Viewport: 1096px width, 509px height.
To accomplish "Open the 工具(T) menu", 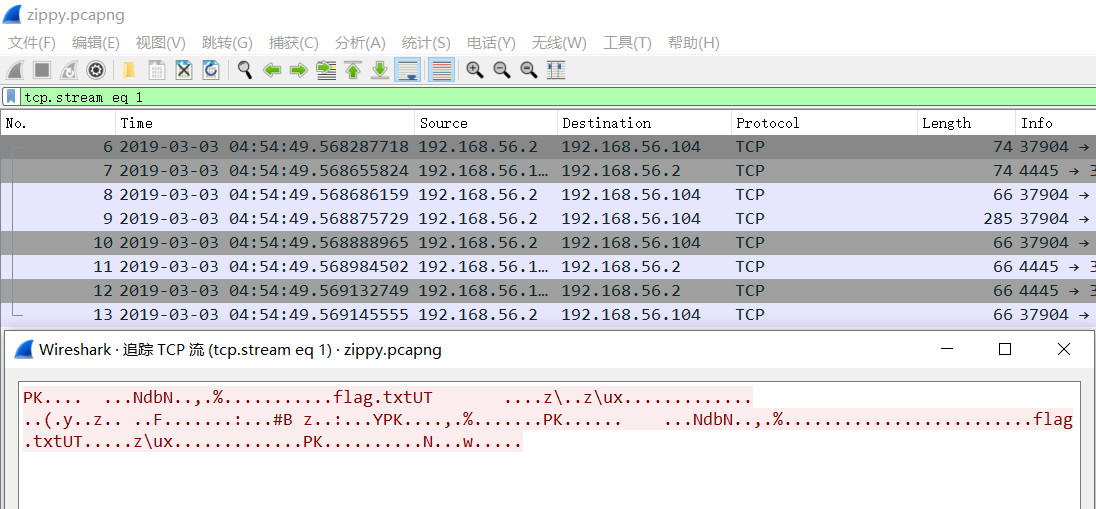I will click(x=627, y=43).
